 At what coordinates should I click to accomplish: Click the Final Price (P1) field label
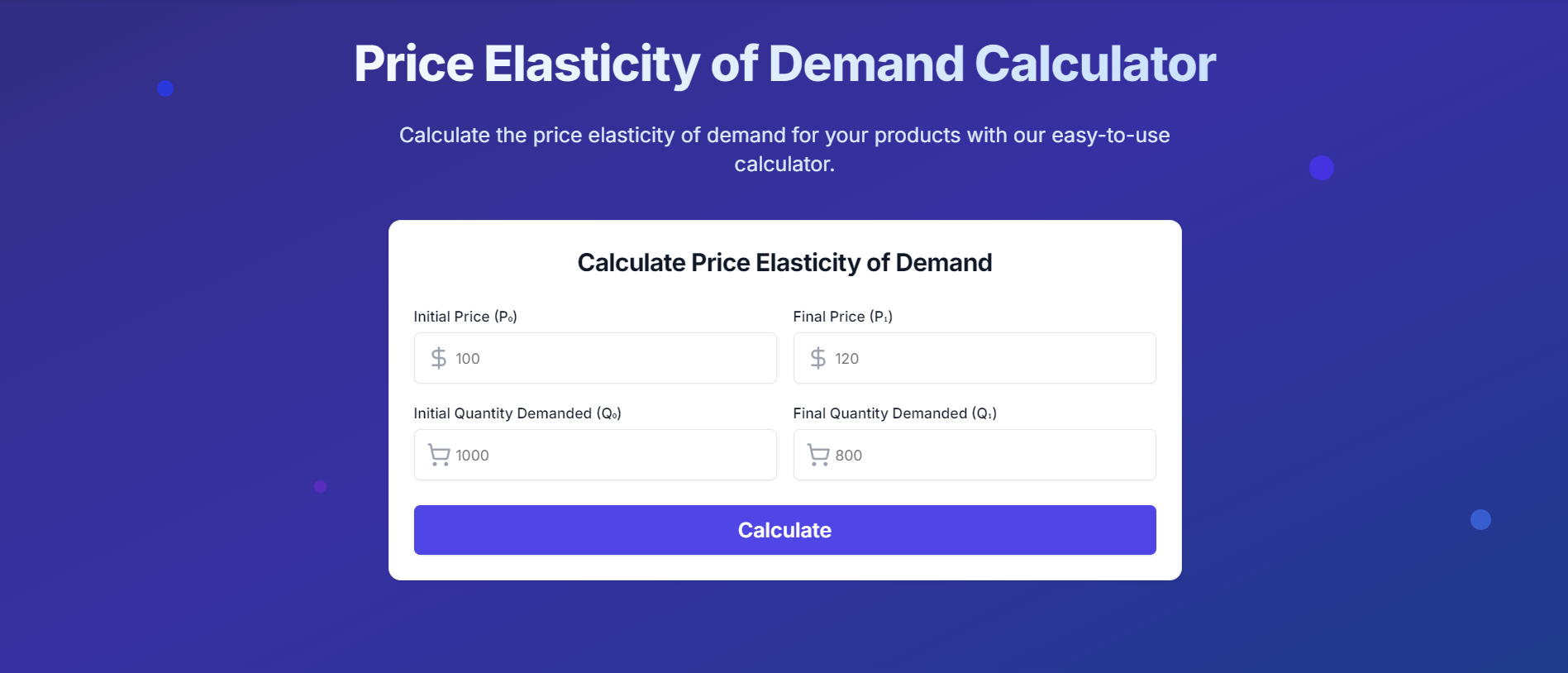pyautogui.click(x=842, y=316)
